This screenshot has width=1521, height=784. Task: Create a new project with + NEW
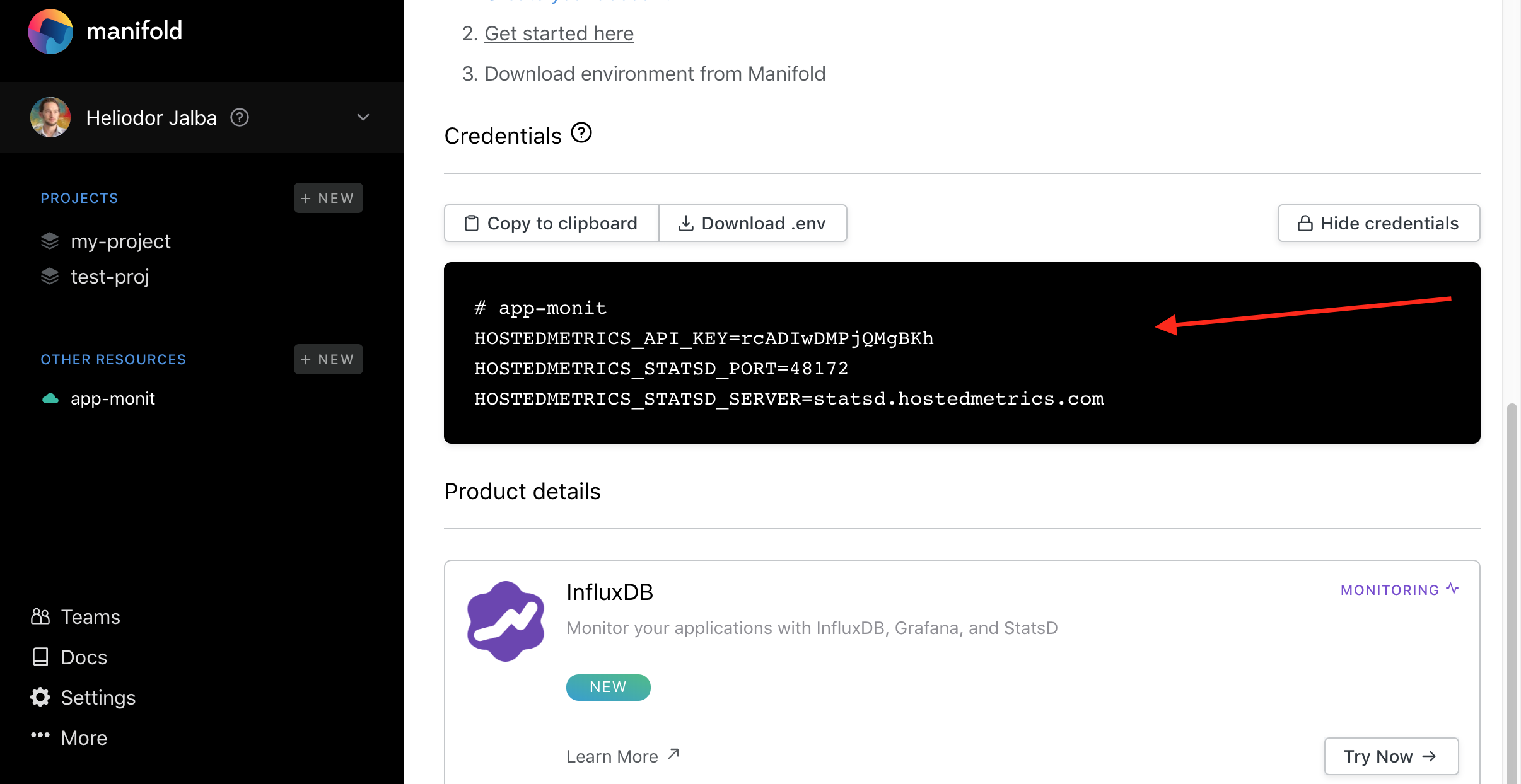[x=328, y=198]
